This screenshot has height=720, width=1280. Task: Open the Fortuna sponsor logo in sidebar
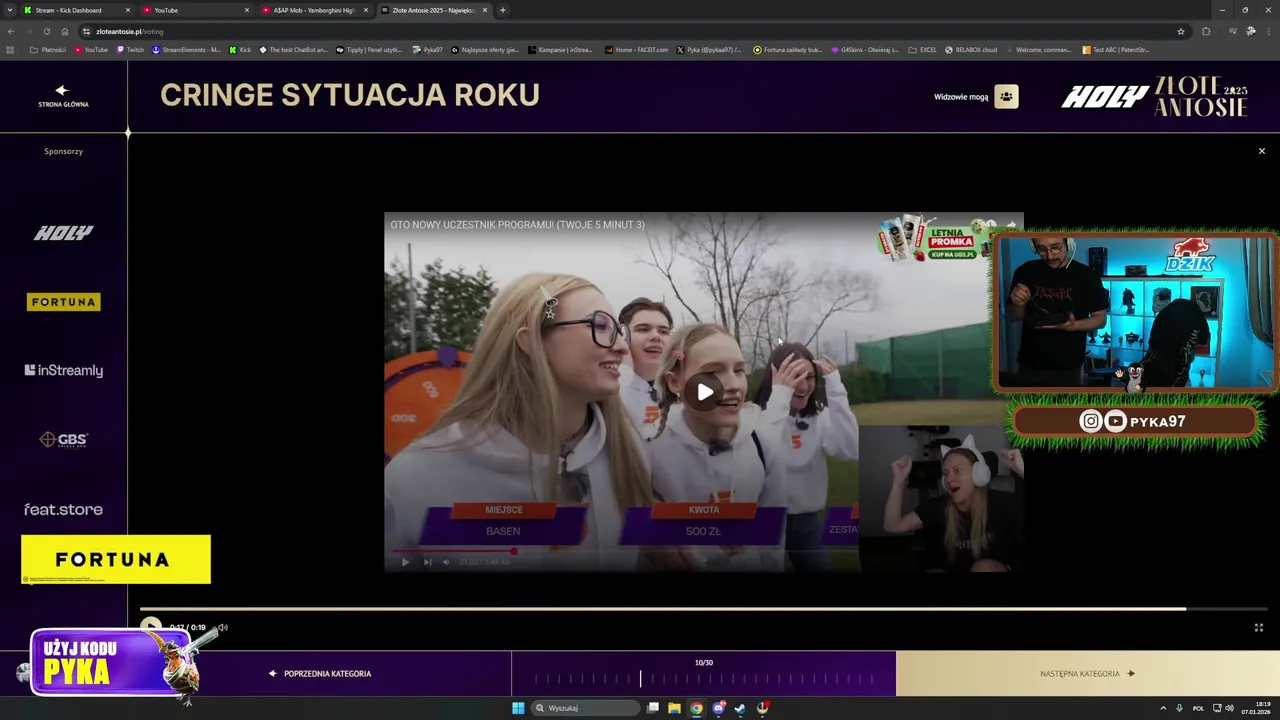click(x=63, y=302)
